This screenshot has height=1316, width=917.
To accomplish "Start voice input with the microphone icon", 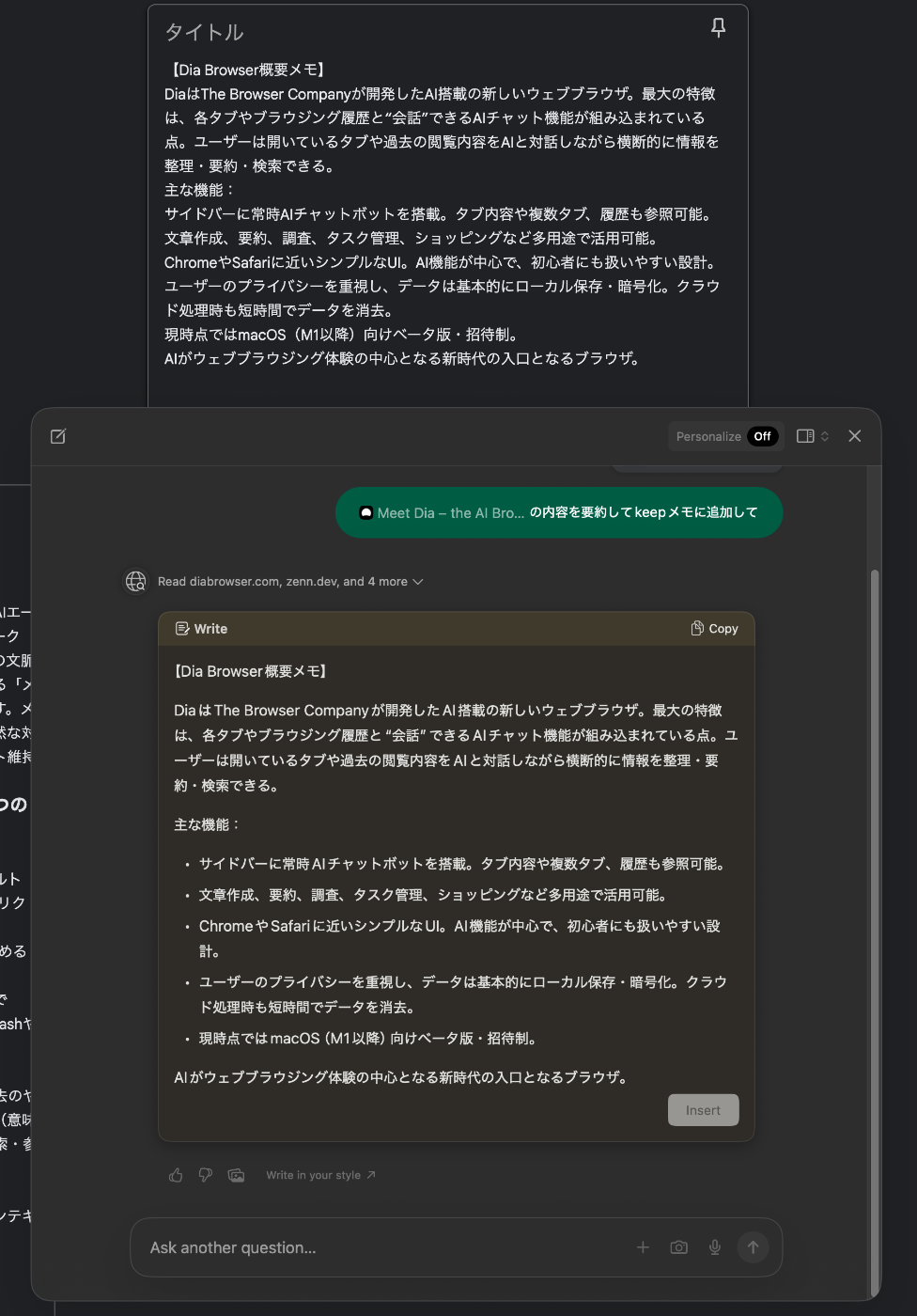I will (x=715, y=1247).
